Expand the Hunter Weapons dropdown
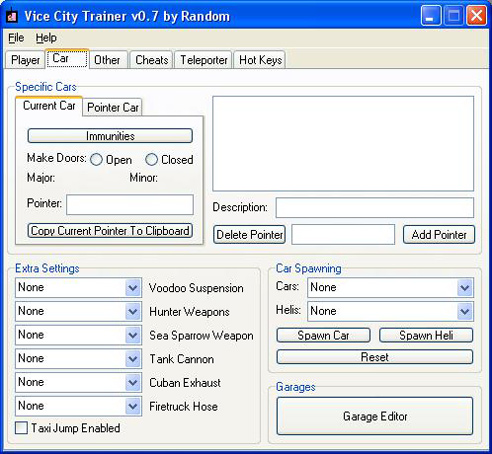The width and height of the screenshot is (492, 454). [78, 311]
